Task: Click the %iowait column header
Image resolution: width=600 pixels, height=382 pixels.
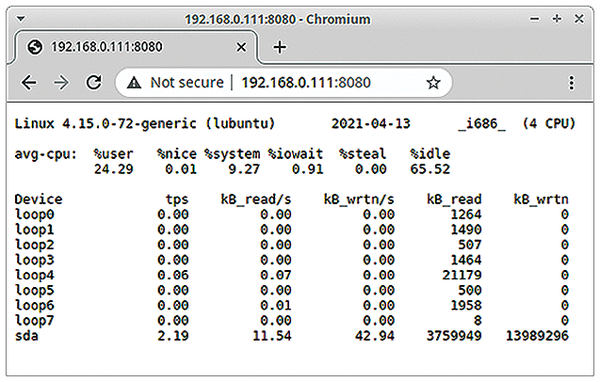Action: [295, 154]
